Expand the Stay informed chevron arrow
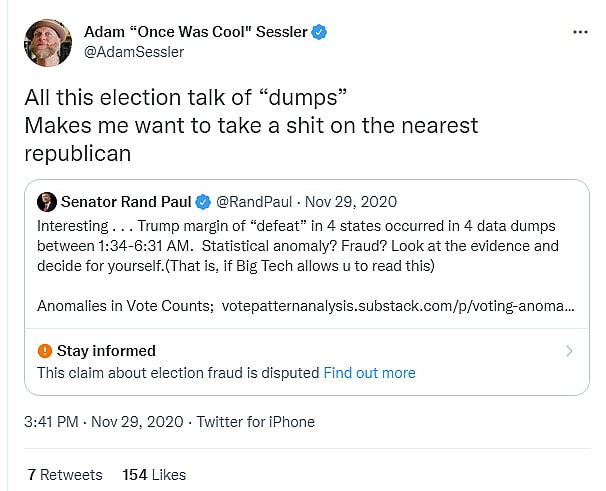Viewport: 606px width, 491px height. coord(569,351)
